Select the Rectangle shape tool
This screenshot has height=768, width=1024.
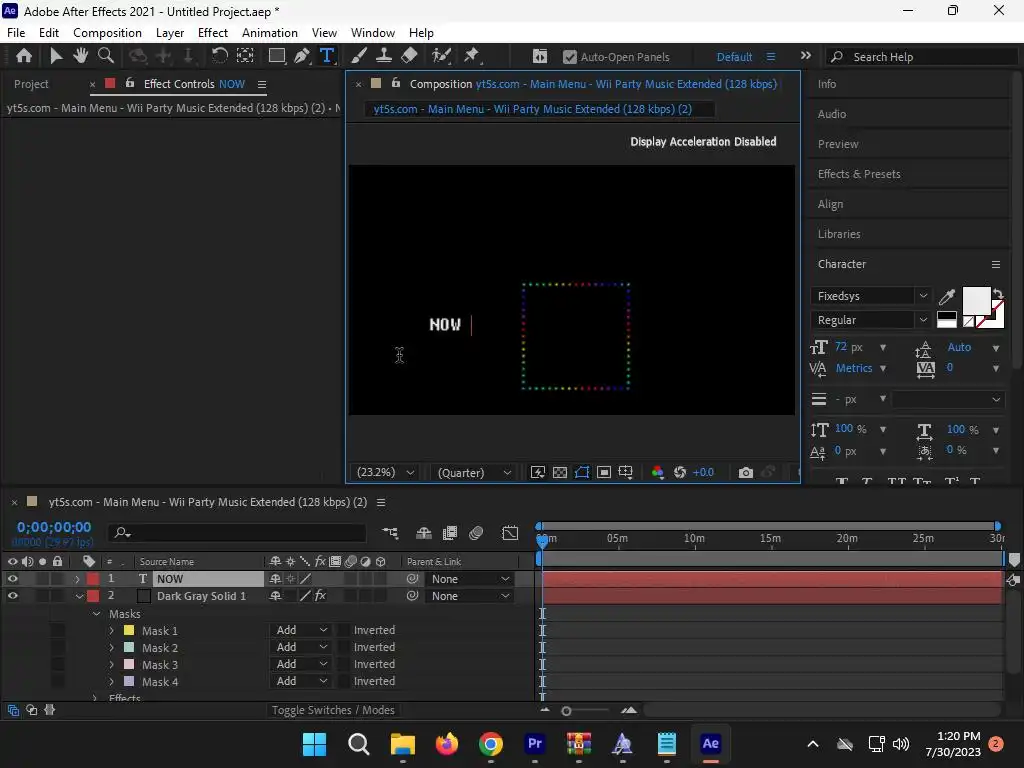277,56
